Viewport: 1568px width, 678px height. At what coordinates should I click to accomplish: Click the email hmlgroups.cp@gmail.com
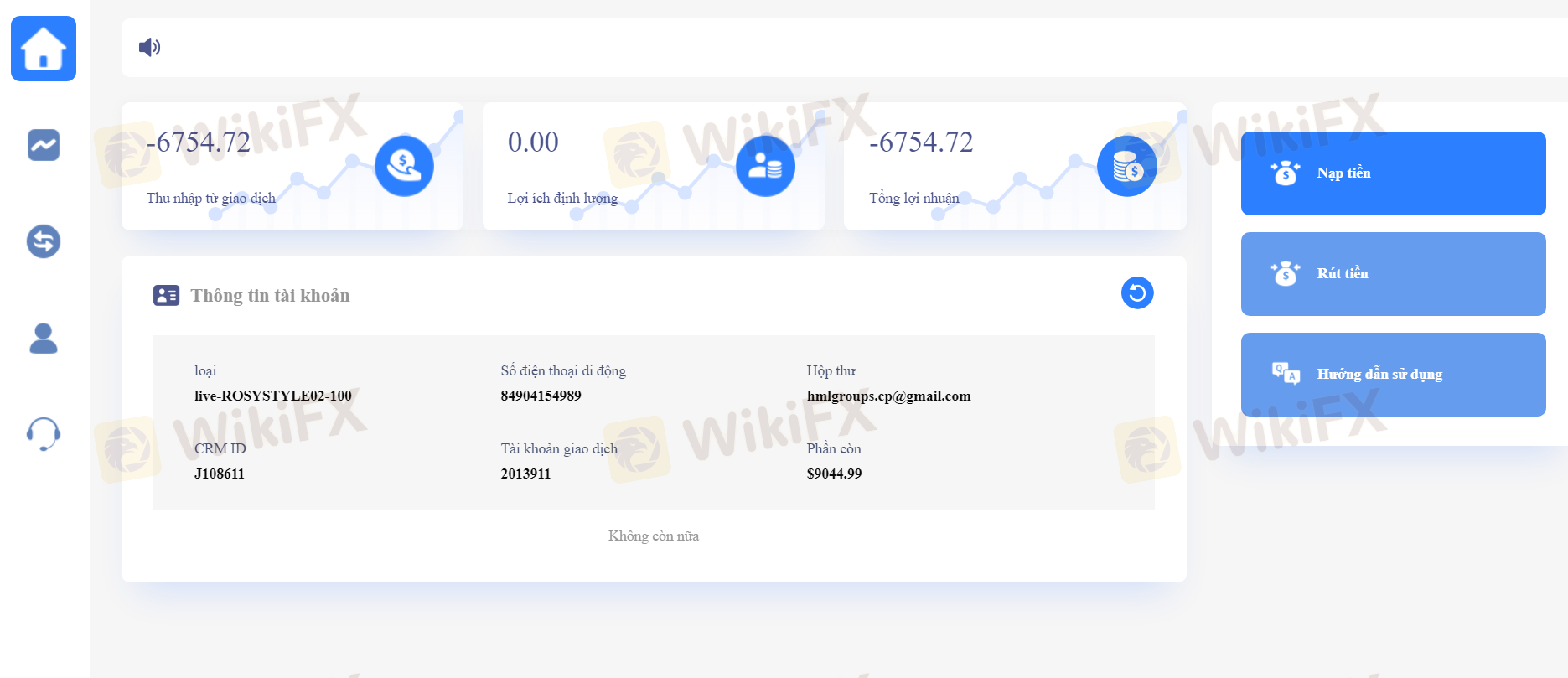(x=888, y=396)
